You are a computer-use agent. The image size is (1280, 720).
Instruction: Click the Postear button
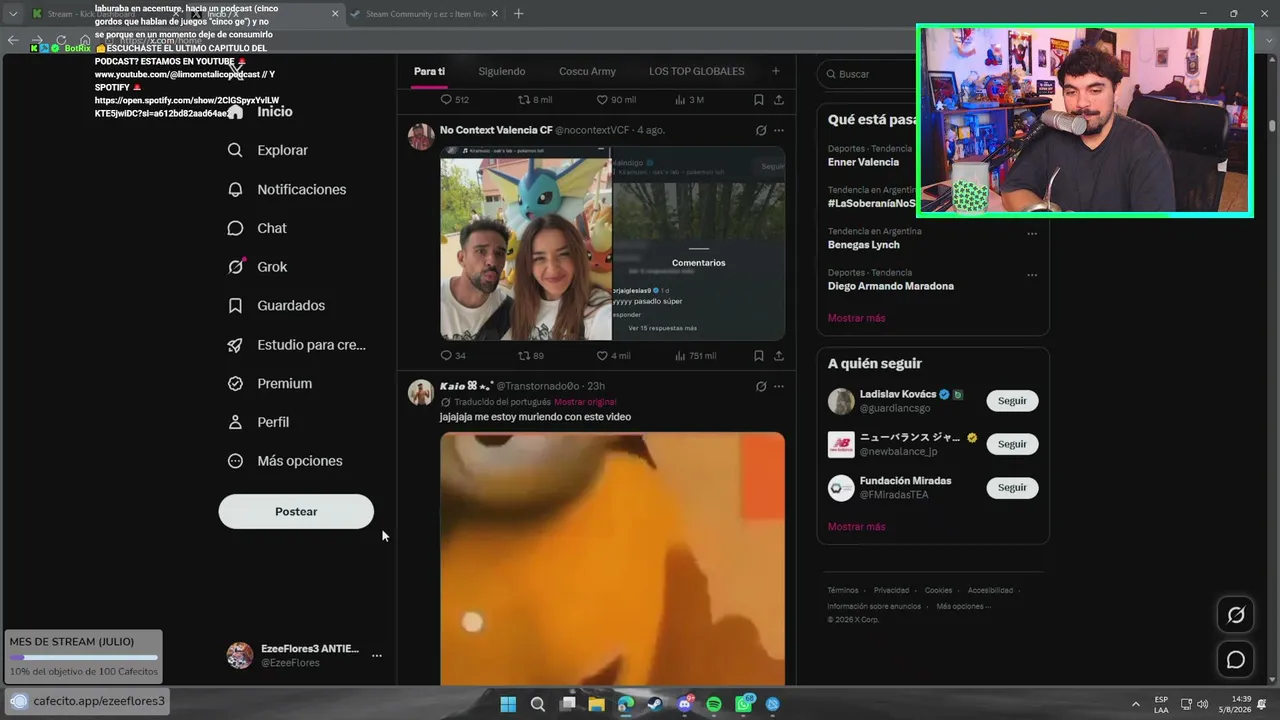coord(296,511)
